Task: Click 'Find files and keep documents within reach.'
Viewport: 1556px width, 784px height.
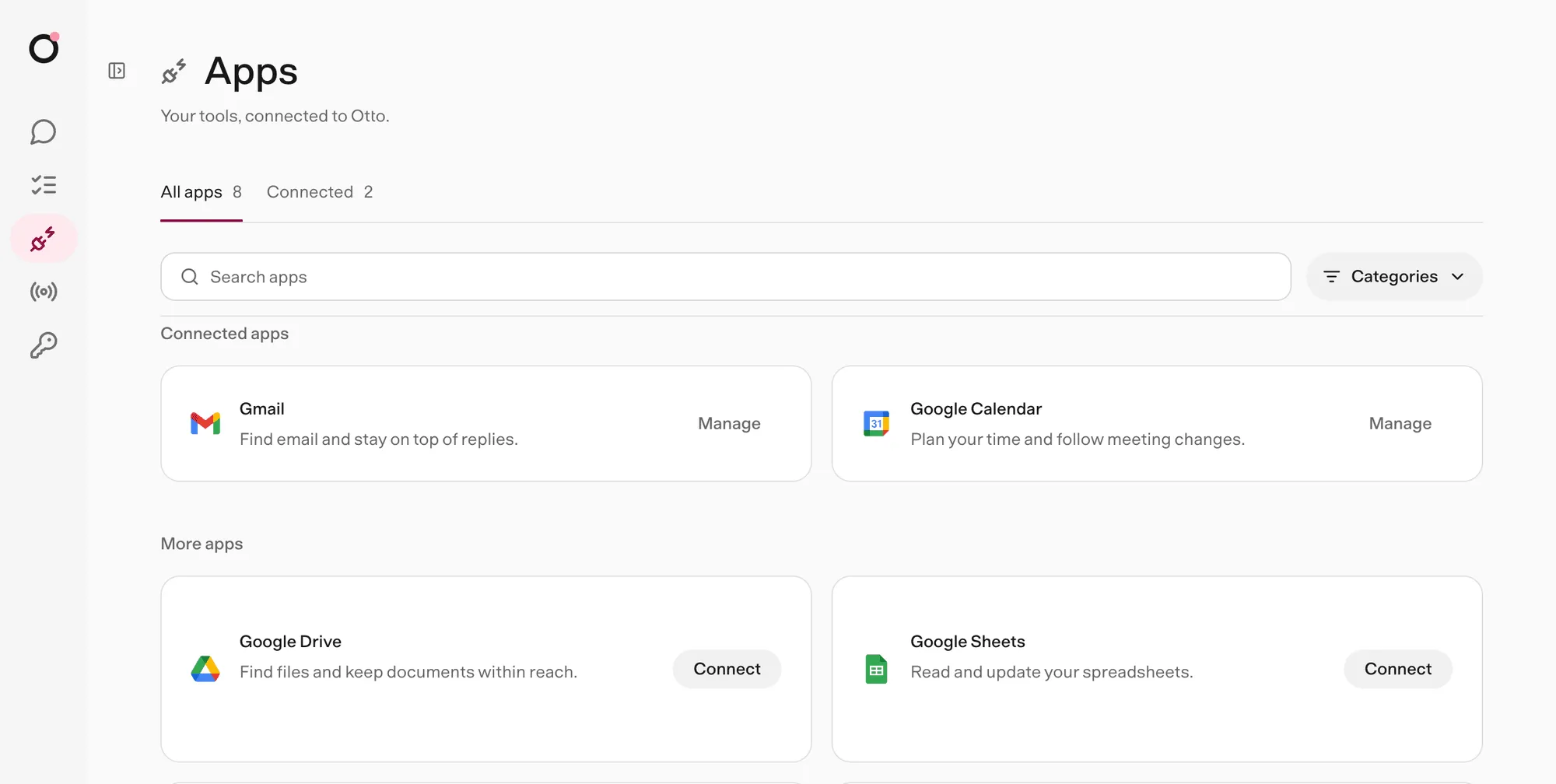Action: click(408, 672)
